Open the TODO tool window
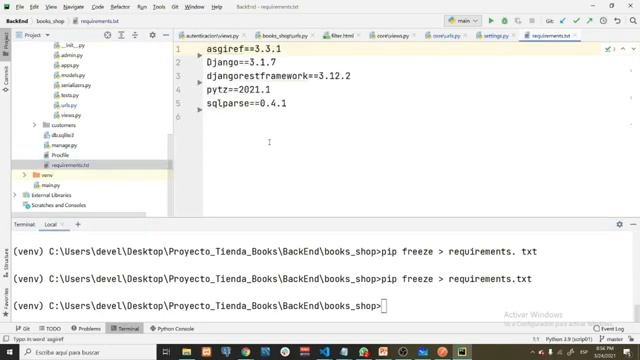This screenshot has height=360, width=640. coord(50,329)
